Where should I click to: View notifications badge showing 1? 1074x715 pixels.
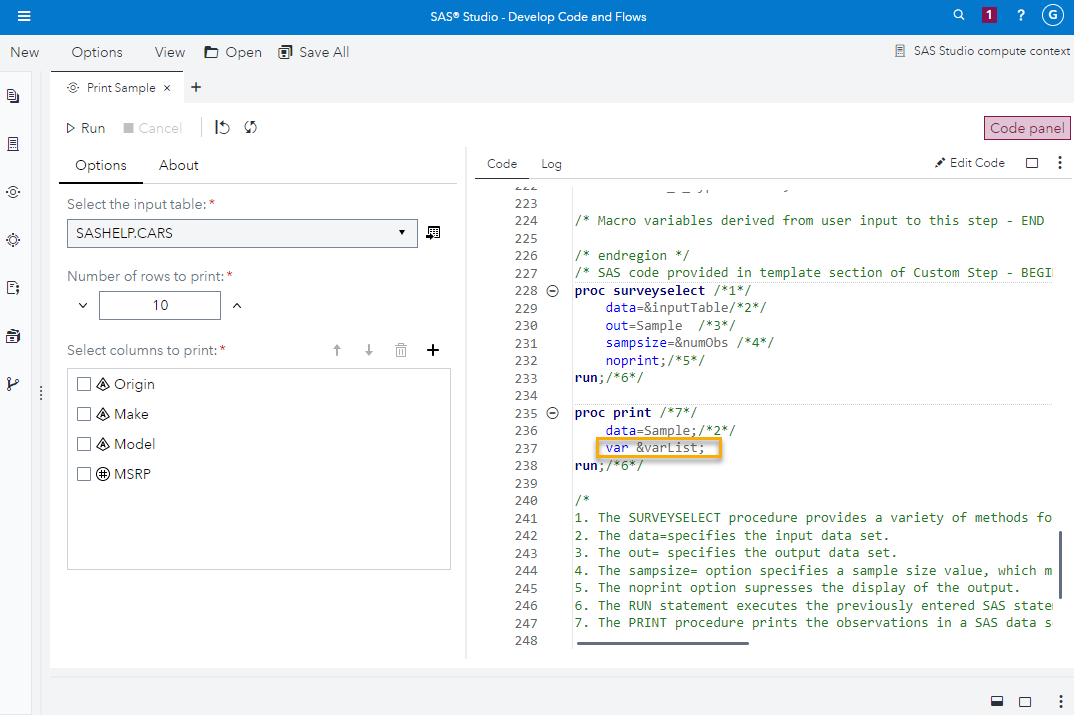988,15
